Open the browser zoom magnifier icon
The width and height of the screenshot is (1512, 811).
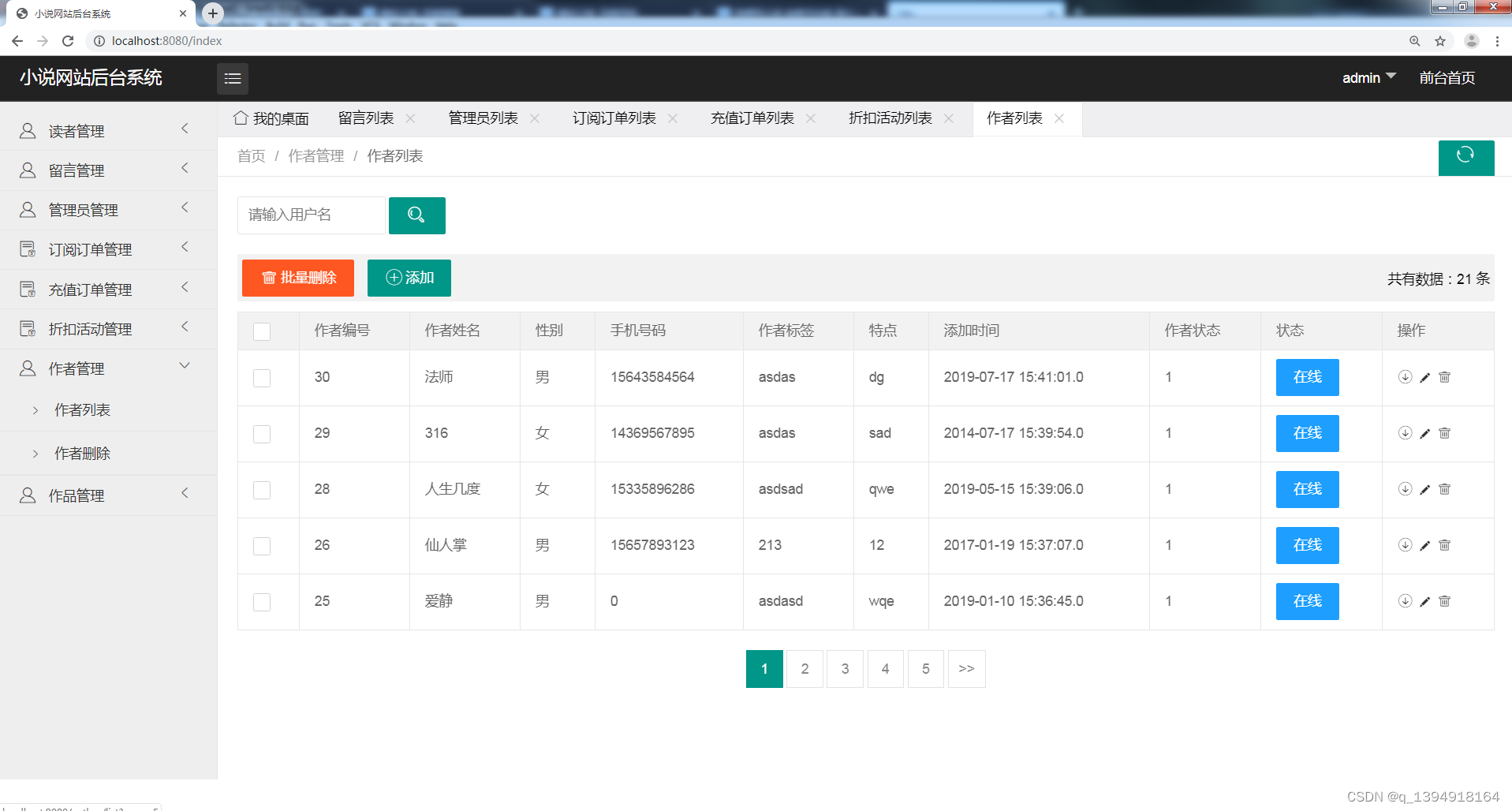click(1415, 41)
